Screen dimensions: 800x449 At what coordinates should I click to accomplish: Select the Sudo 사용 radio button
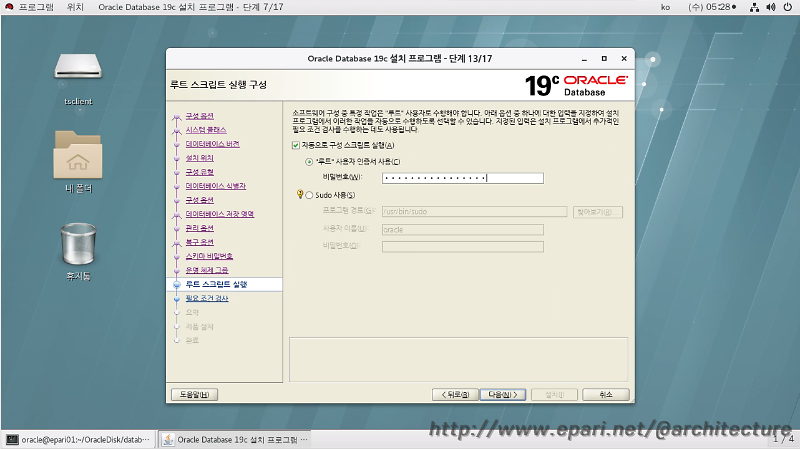(x=309, y=195)
